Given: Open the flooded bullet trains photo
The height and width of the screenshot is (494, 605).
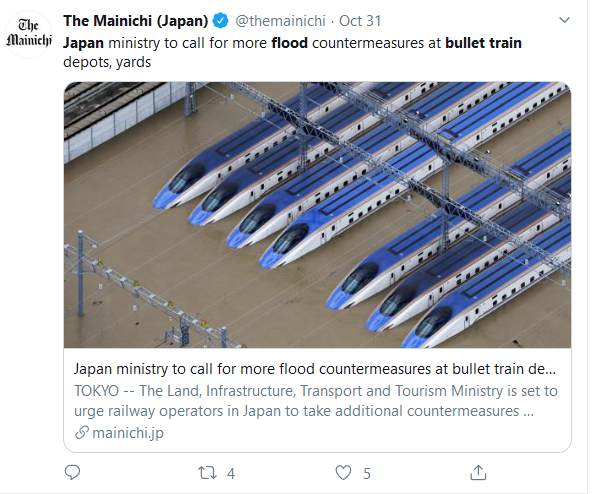Looking at the screenshot, I should (317, 214).
